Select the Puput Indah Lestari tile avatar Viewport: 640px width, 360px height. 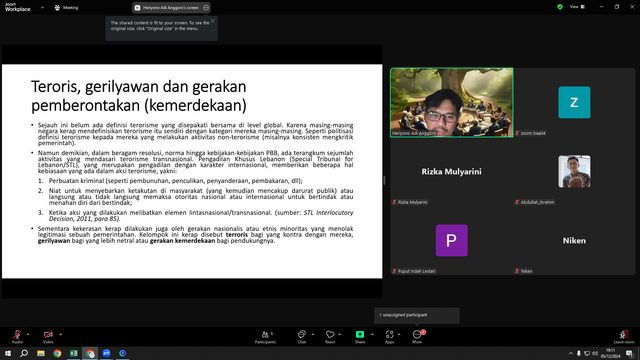[x=451, y=240]
